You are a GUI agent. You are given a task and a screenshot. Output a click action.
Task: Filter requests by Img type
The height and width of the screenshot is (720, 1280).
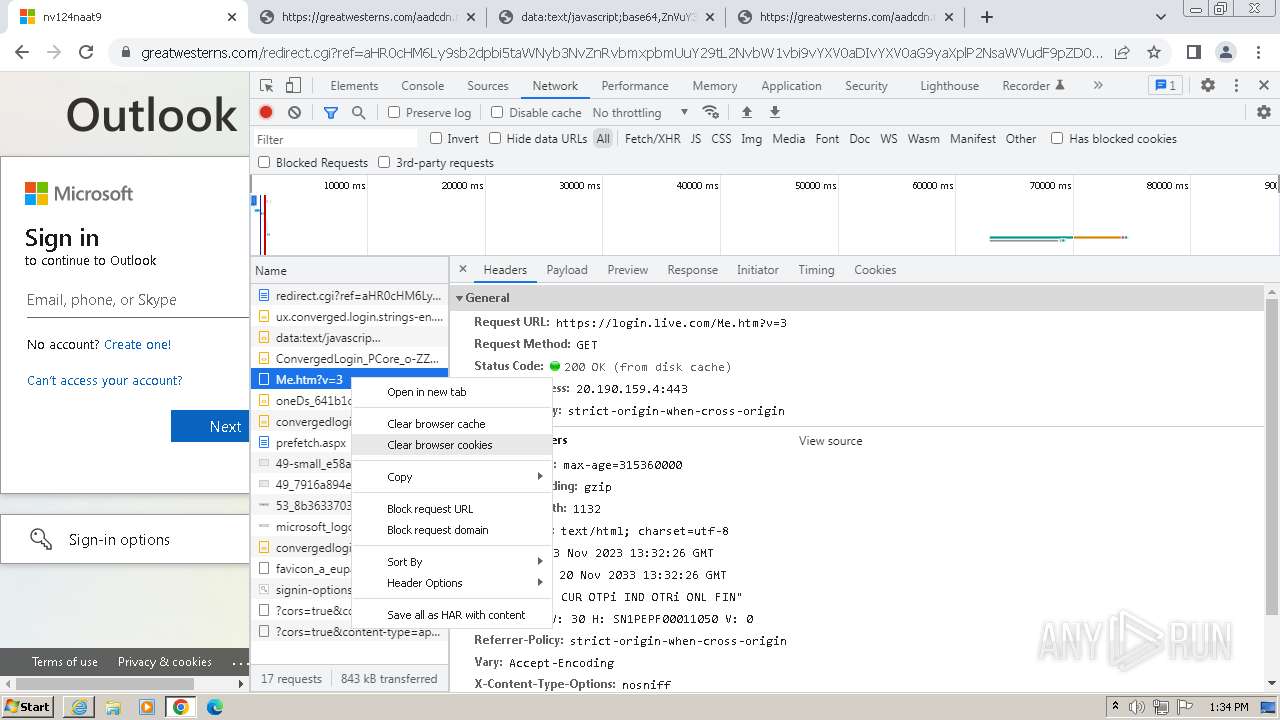(751, 139)
